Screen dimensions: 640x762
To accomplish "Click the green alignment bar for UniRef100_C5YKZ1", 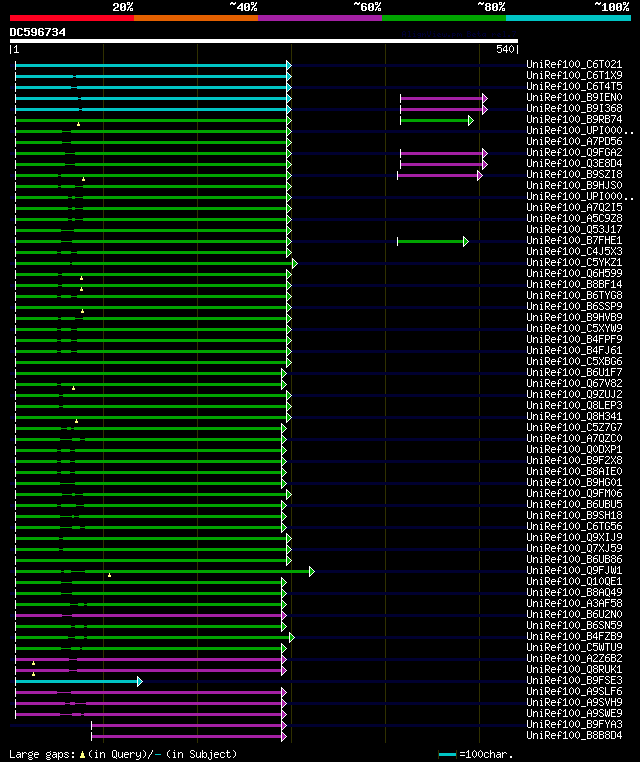I will click(x=154, y=263).
